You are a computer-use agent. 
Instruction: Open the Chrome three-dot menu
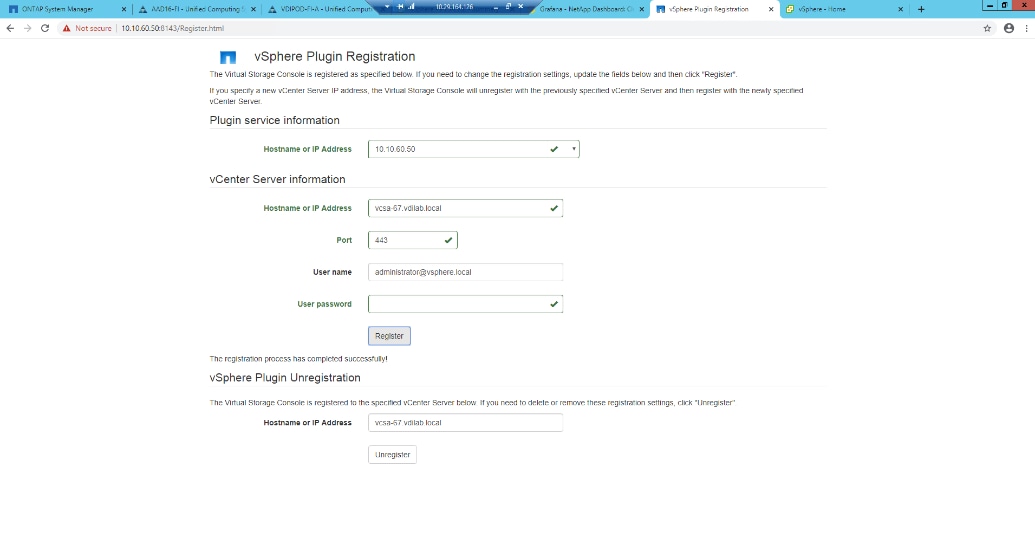1026,28
